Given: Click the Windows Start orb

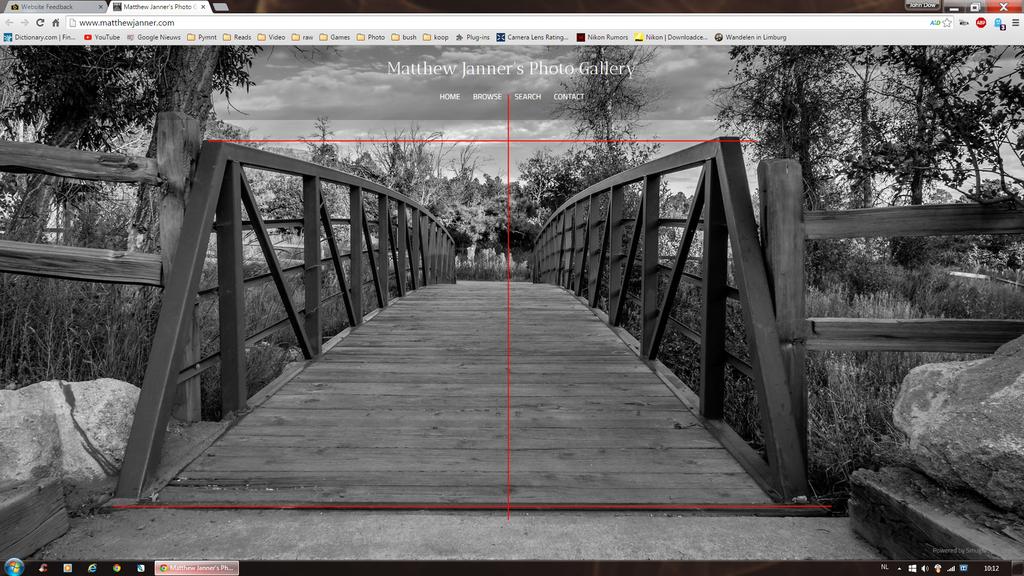Looking at the screenshot, I should 14,567.
